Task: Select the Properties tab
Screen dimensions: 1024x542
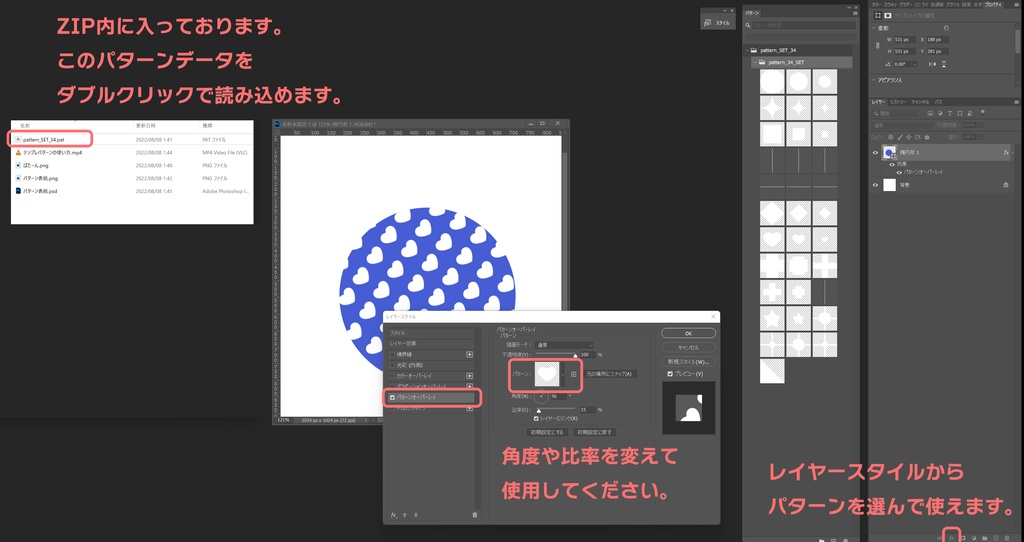Action: (x=994, y=5)
